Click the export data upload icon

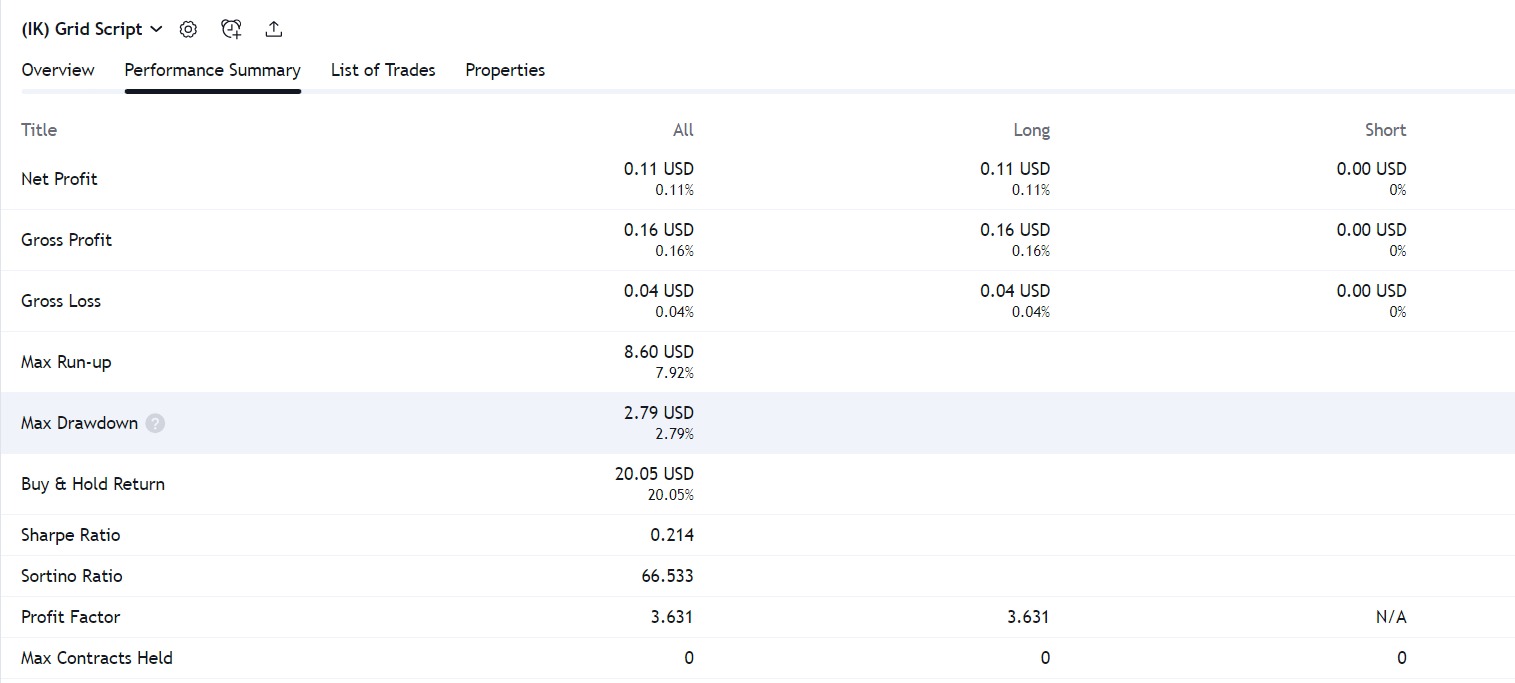tap(273, 29)
